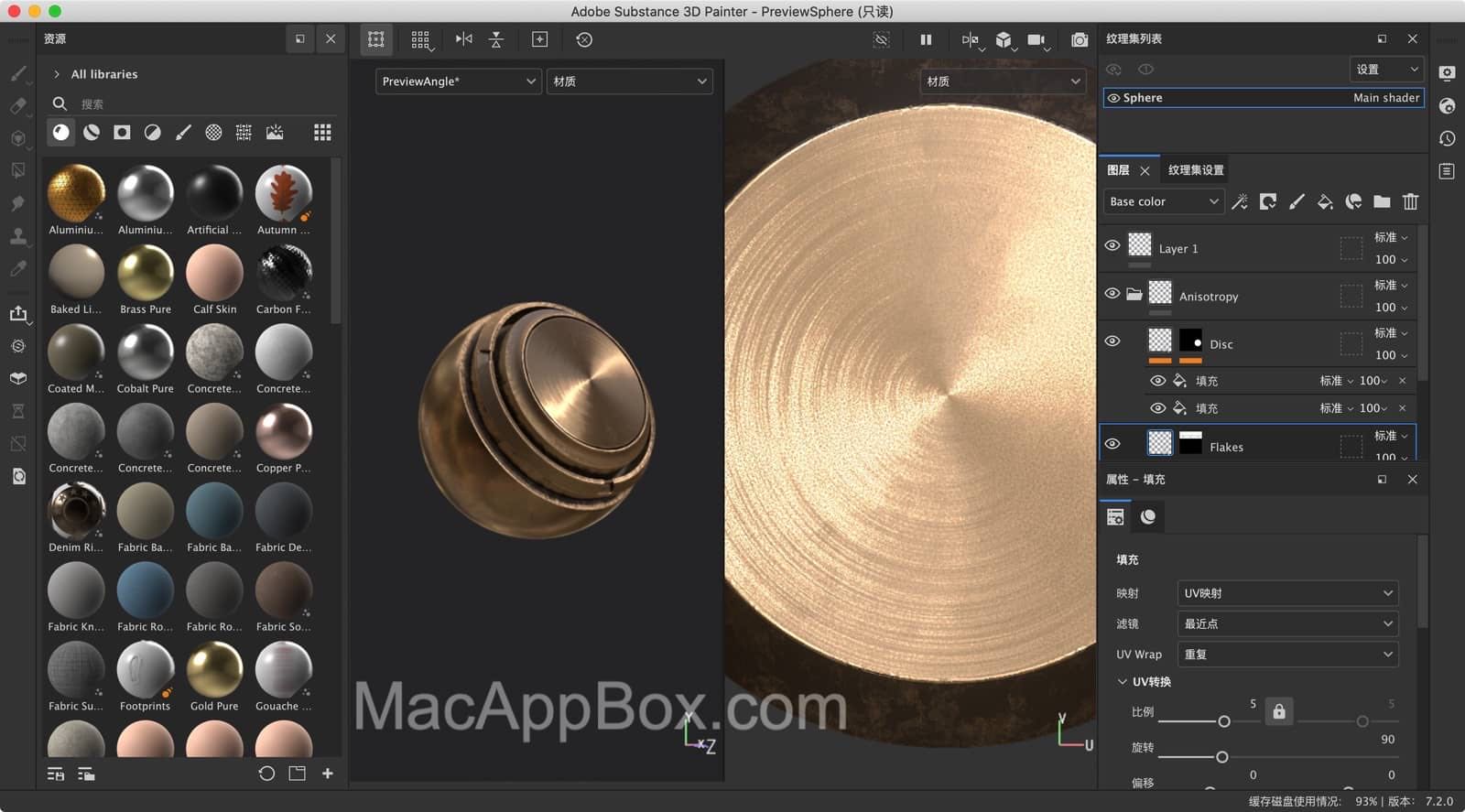Filter assets by Environment maps icon
1465x812 pixels.
pyautogui.click(x=275, y=132)
